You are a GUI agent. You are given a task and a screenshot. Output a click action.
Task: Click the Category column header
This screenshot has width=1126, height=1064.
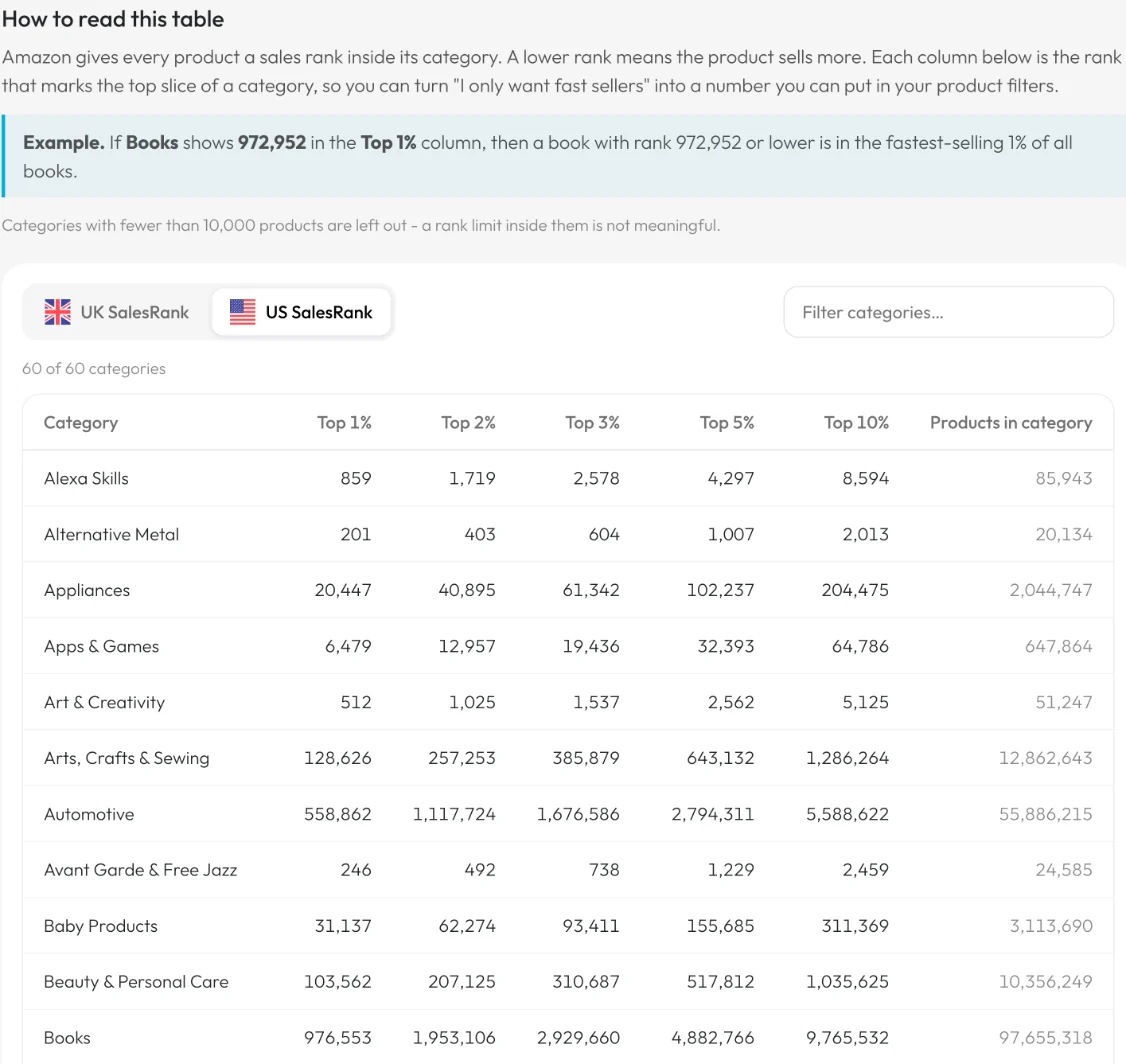[x=80, y=423]
